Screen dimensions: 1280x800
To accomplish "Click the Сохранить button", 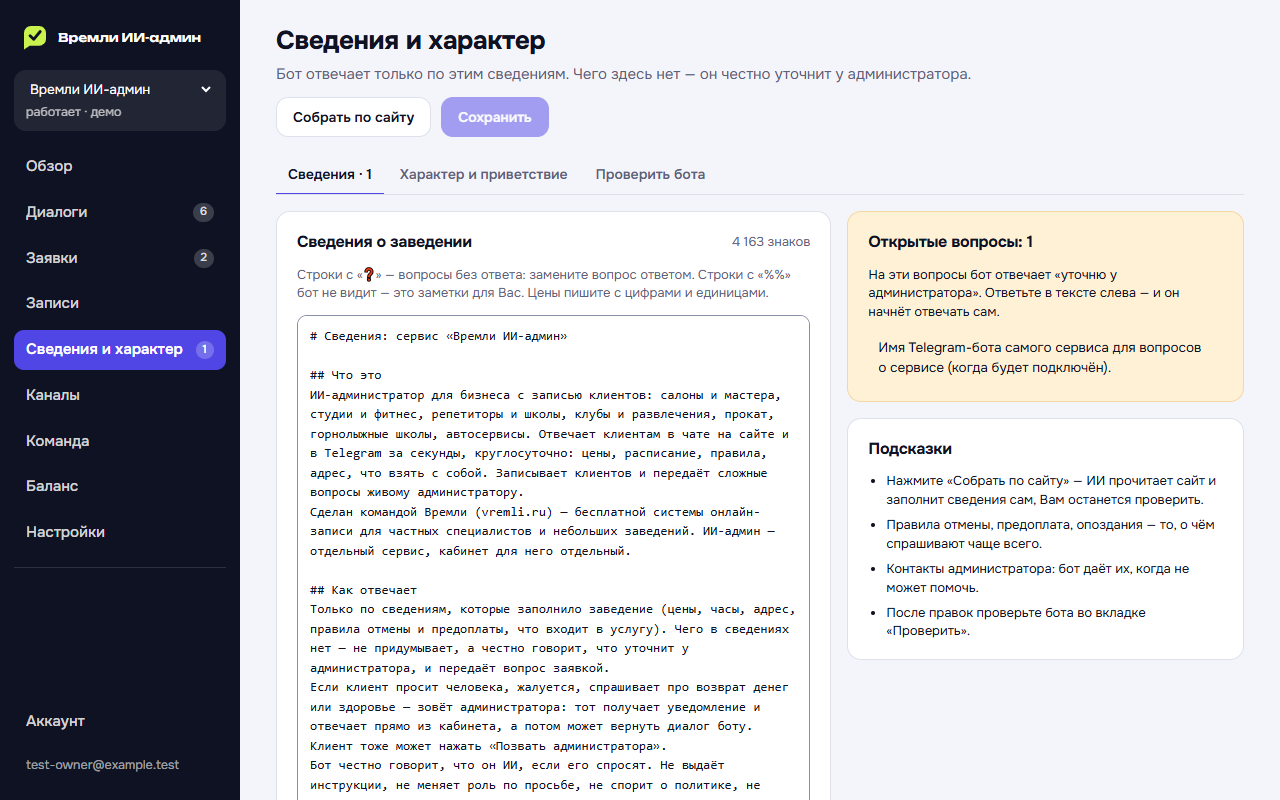I will pos(495,117).
